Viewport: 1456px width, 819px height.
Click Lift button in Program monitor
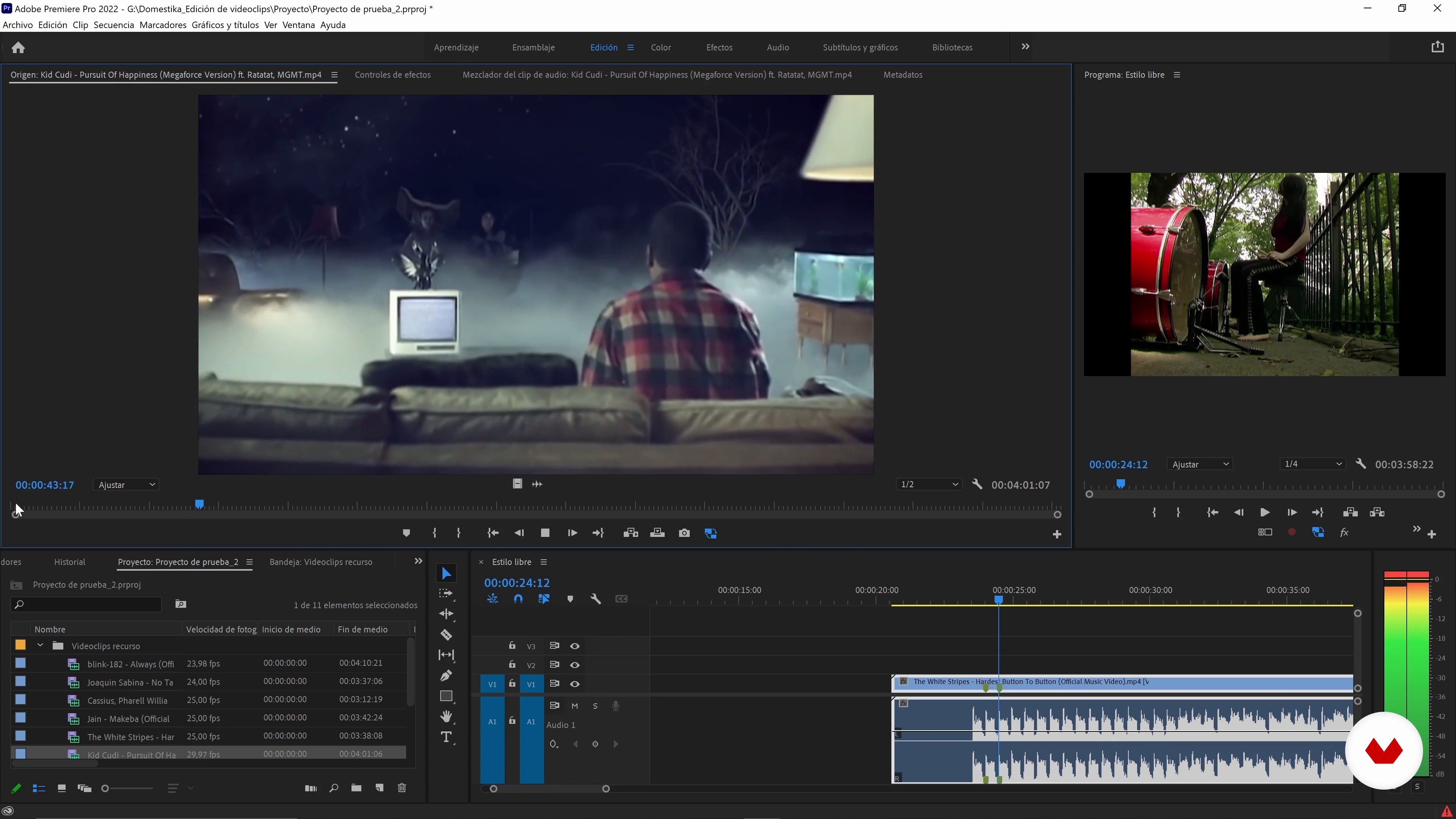click(1350, 513)
